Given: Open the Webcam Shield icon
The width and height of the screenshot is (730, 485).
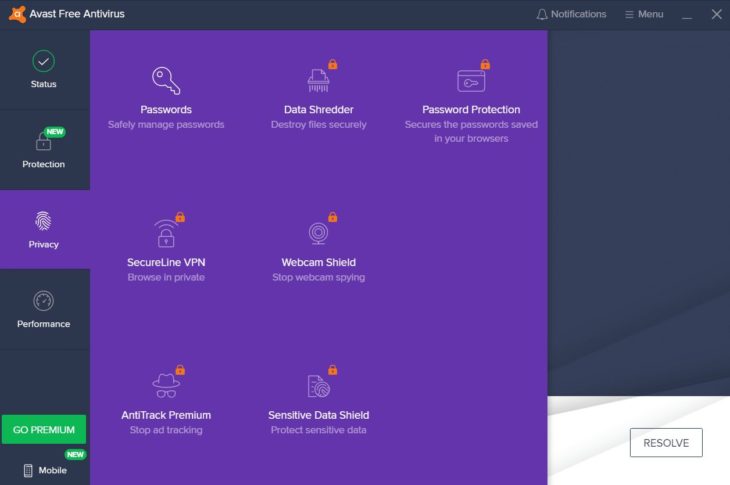Looking at the screenshot, I should 318,233.
